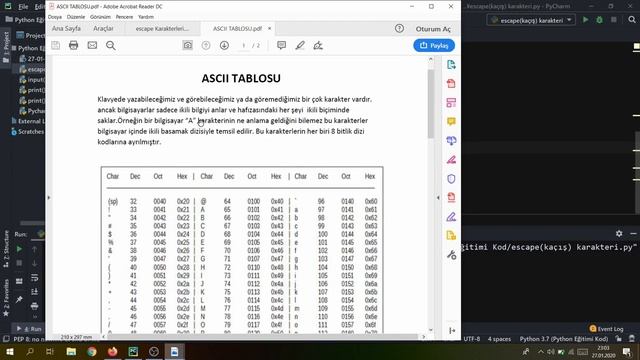Open the Fill & Sign tool icon
640x360 pixels.
(318, 45)
